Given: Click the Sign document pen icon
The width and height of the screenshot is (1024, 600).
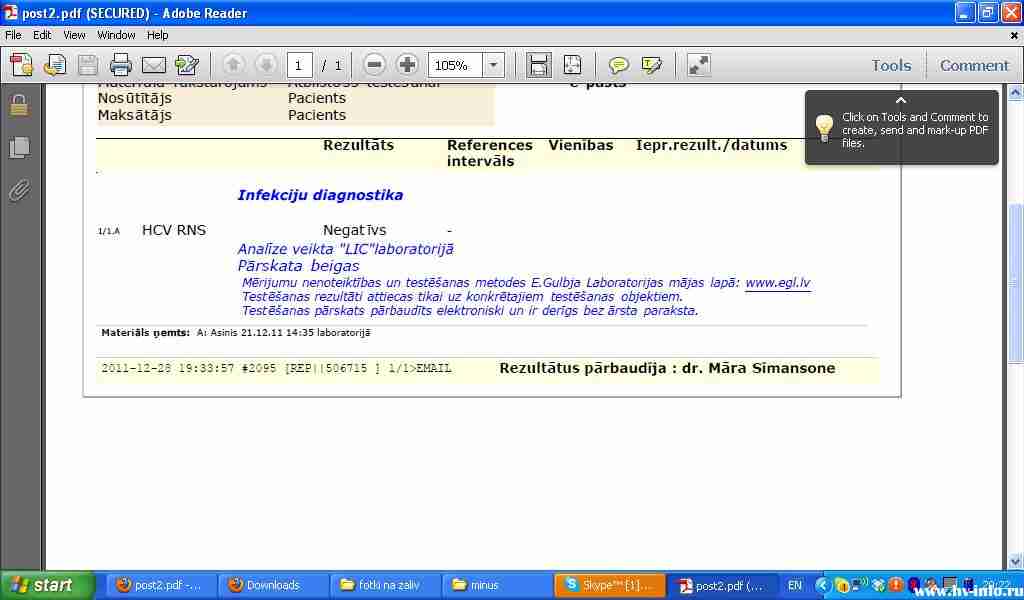Looking at the screenshot, I should tap(187, 65).
